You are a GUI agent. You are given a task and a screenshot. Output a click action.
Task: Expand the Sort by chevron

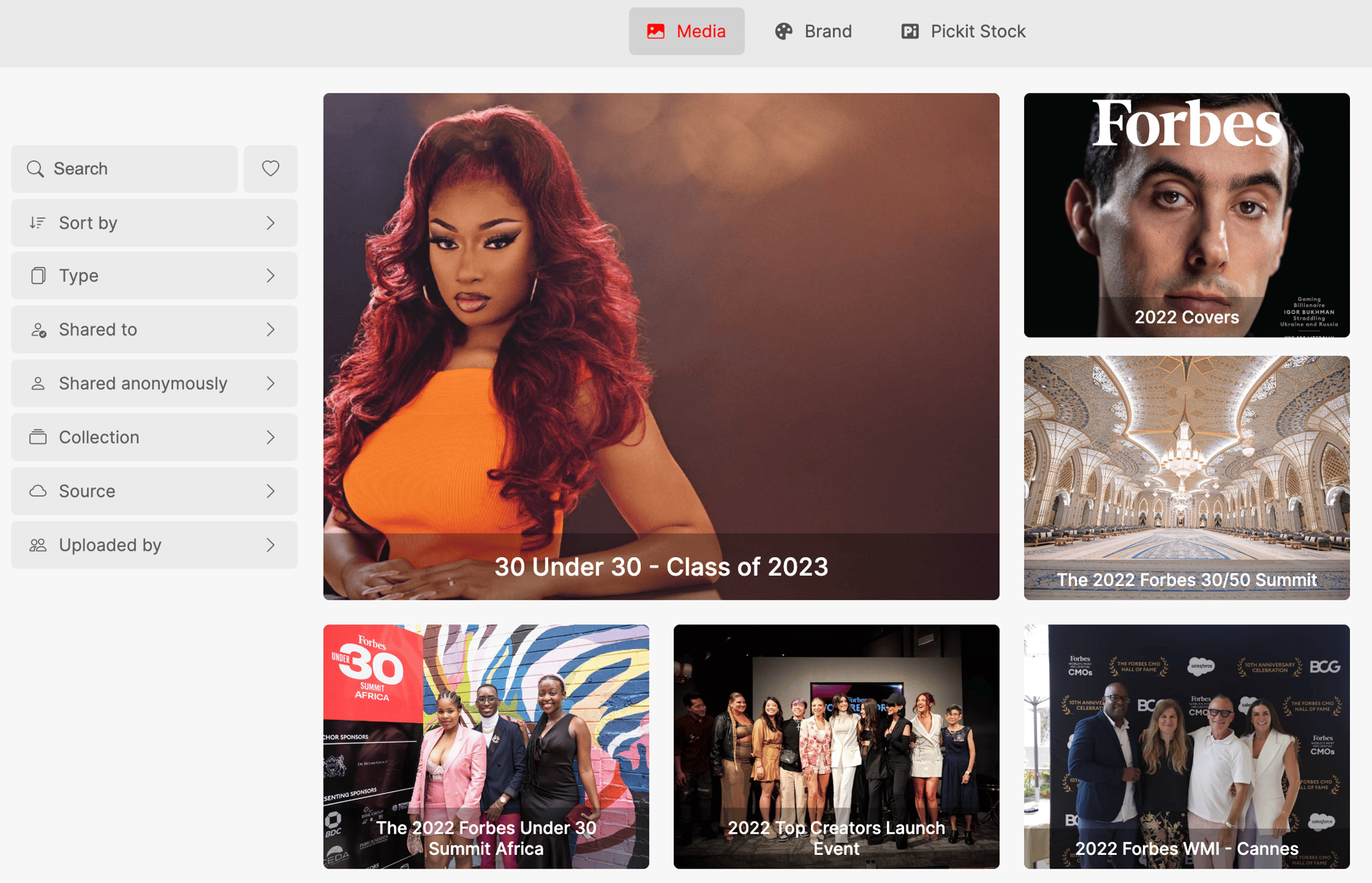[270, 223]
